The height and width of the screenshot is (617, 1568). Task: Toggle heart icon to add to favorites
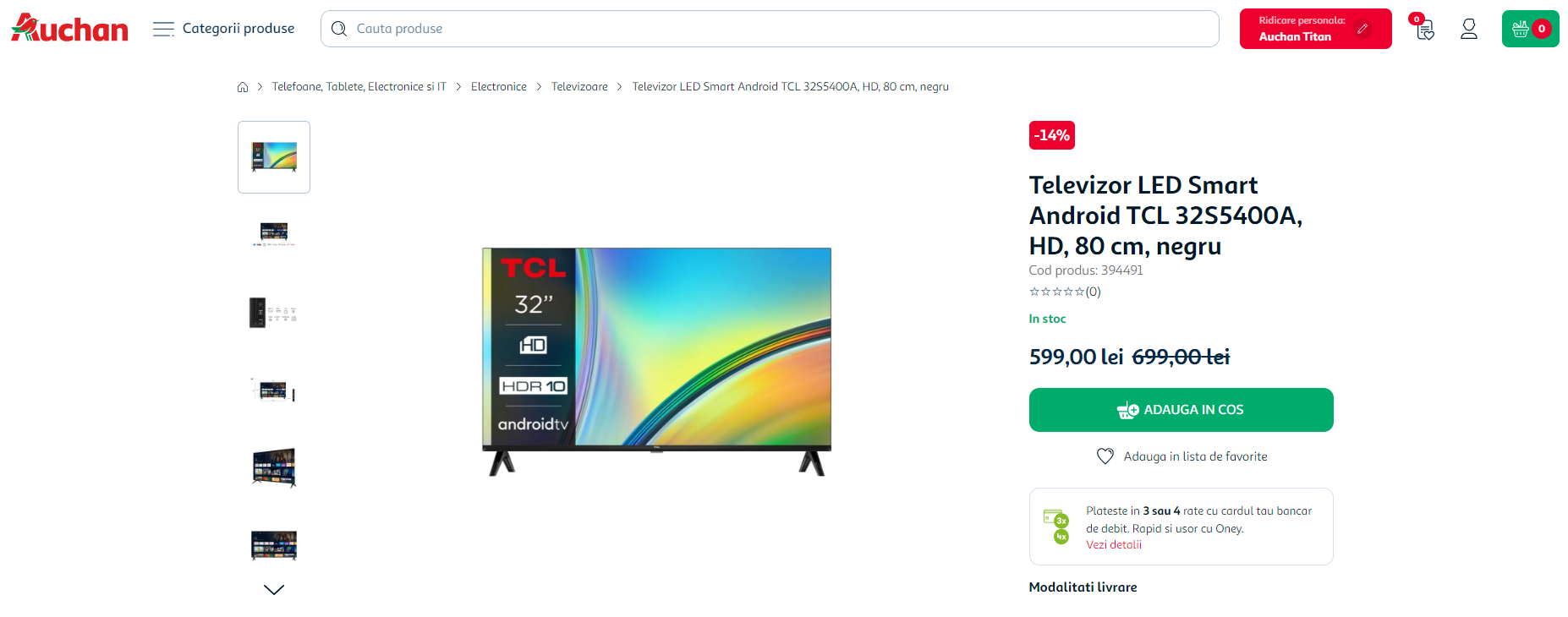click(x=1105, y=456)
